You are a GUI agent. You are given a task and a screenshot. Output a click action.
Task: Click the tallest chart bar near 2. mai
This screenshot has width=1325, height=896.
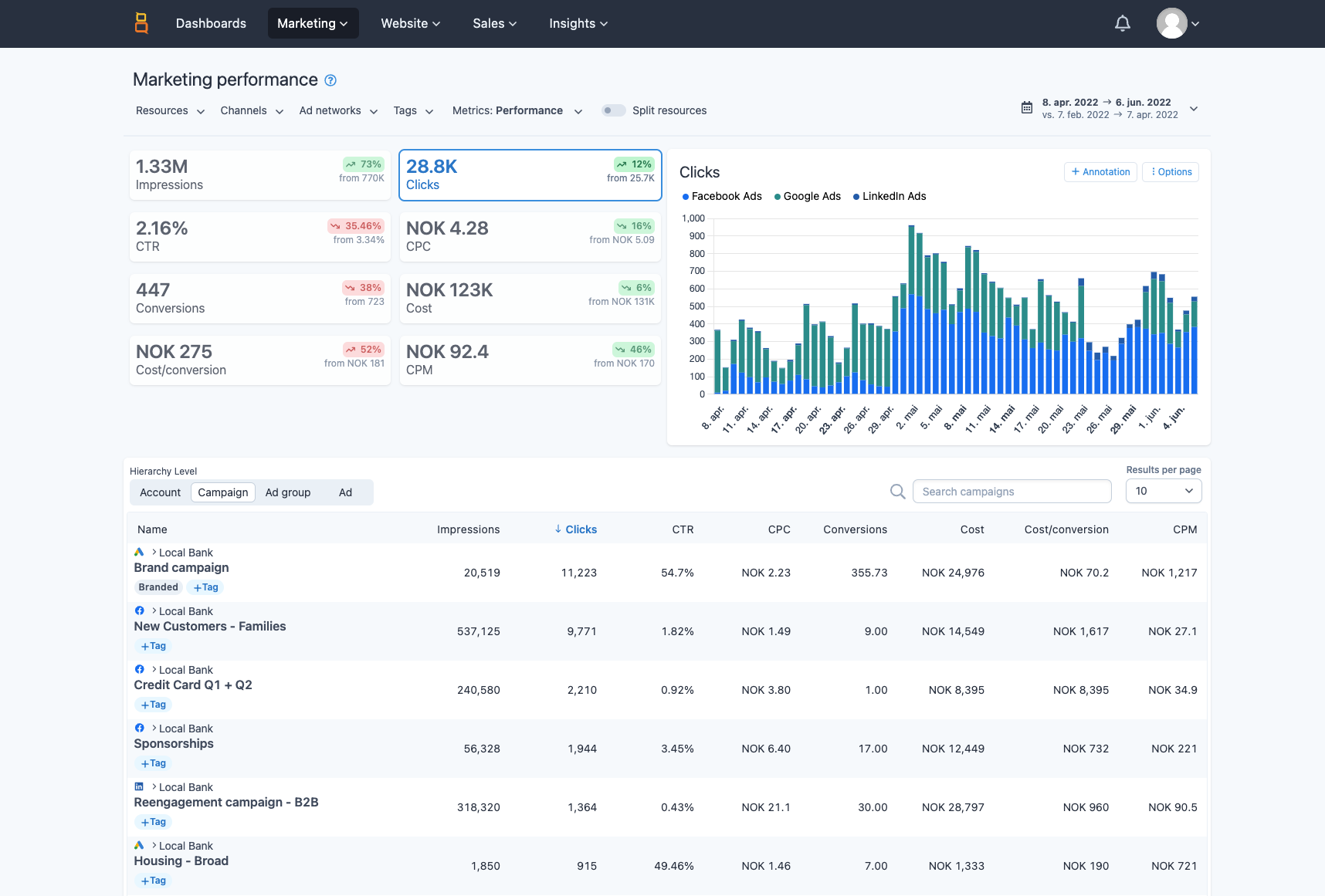[911, 309]
